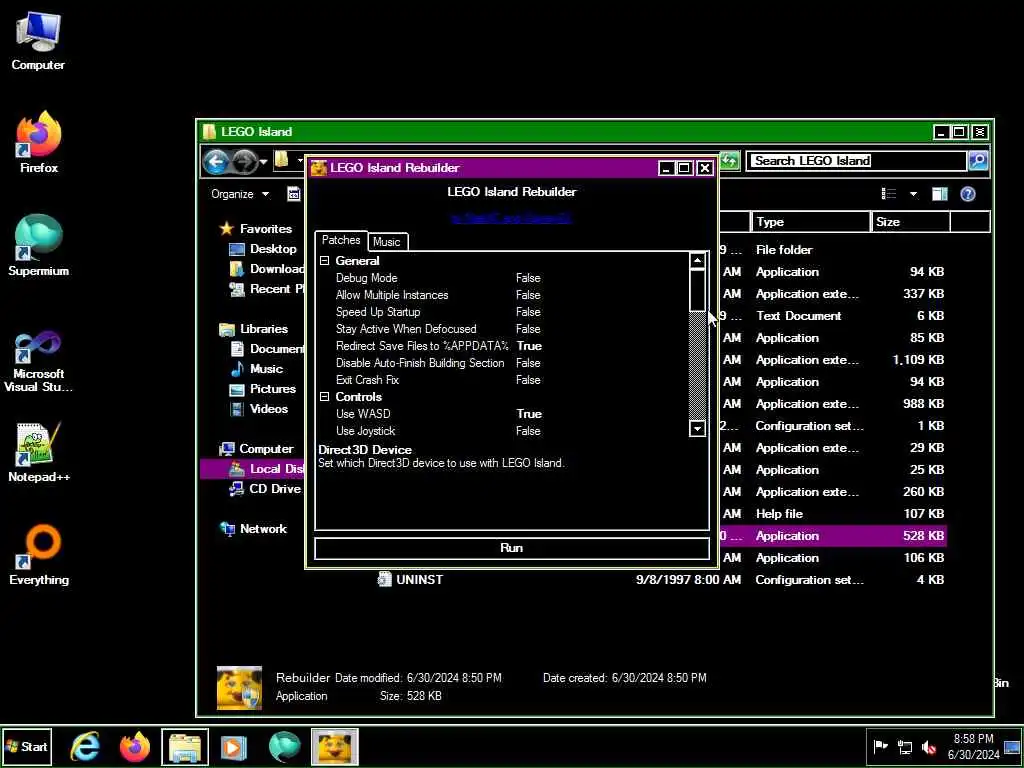
Task: Select Network in the navigation pane
Action: [x=254, y=529]
